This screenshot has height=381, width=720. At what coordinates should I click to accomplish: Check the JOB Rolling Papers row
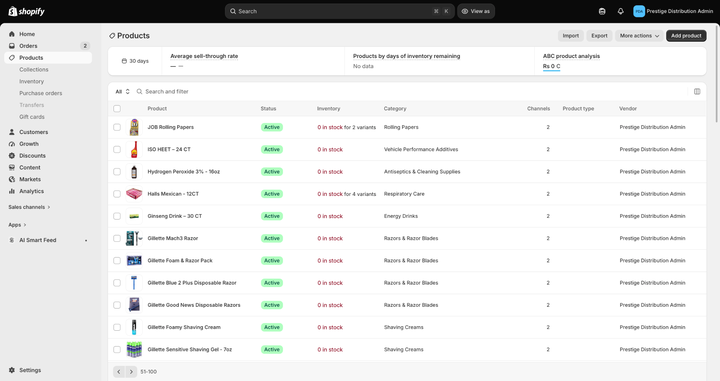(117, 127)
